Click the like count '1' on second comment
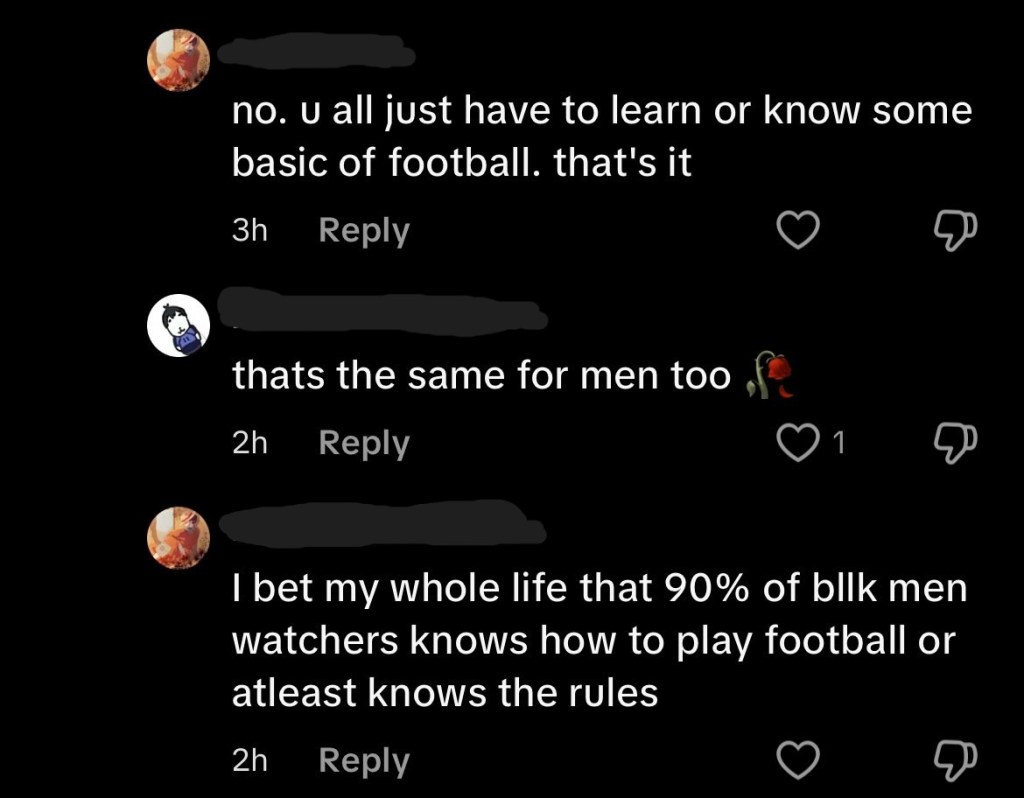 pos(839,443)
